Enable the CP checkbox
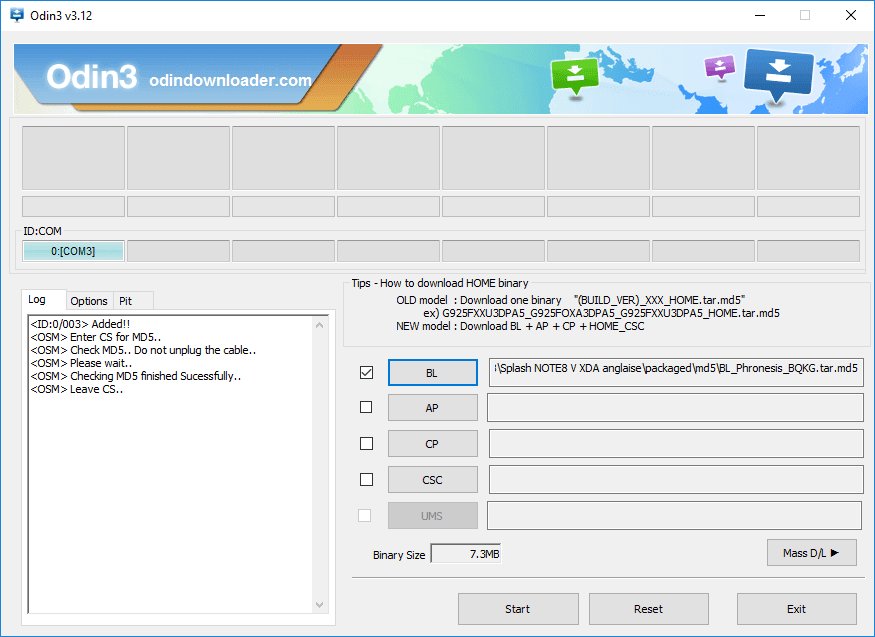Image resolution: width=875 pixels, height=637 pixels. [x=366, y=443]
